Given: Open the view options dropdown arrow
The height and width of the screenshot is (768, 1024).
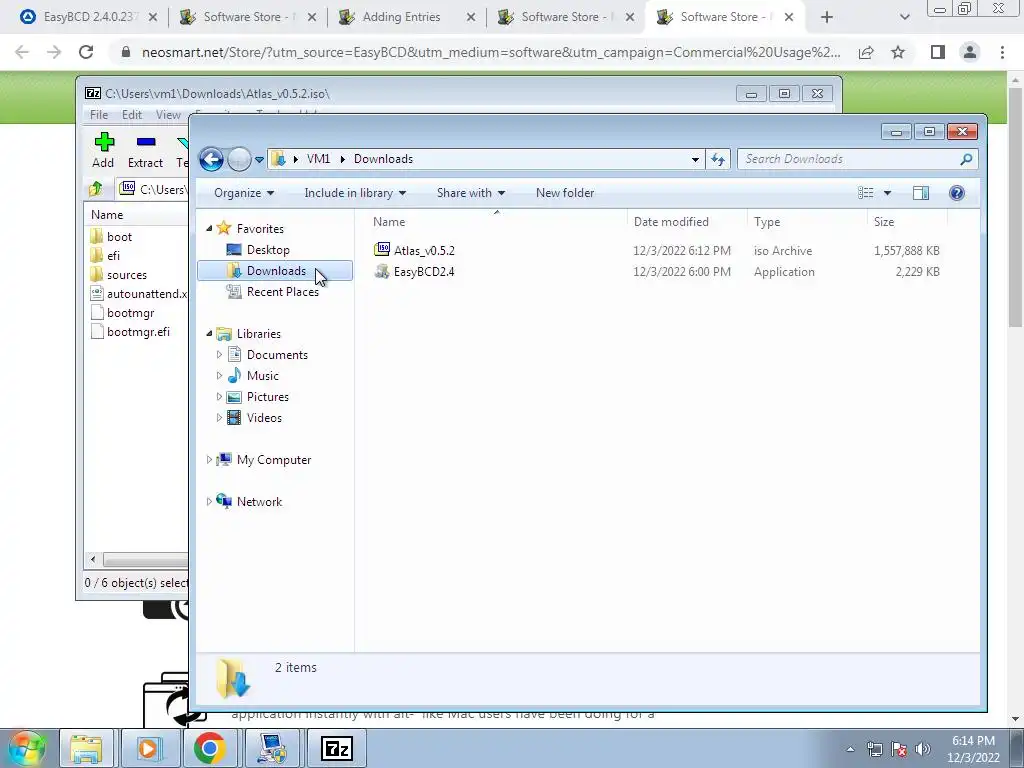Looking at the screenshot, I should (887, 193).
